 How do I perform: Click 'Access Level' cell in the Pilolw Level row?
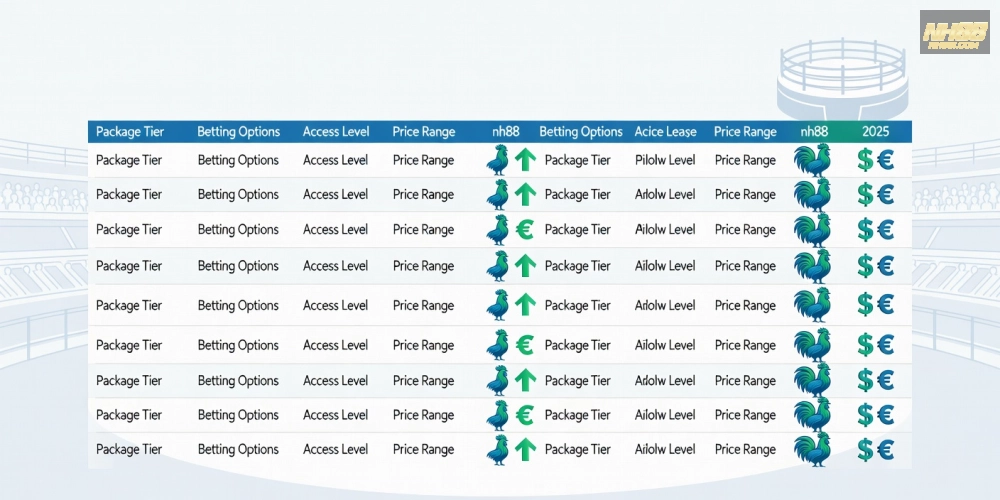[x=336, y=160]
